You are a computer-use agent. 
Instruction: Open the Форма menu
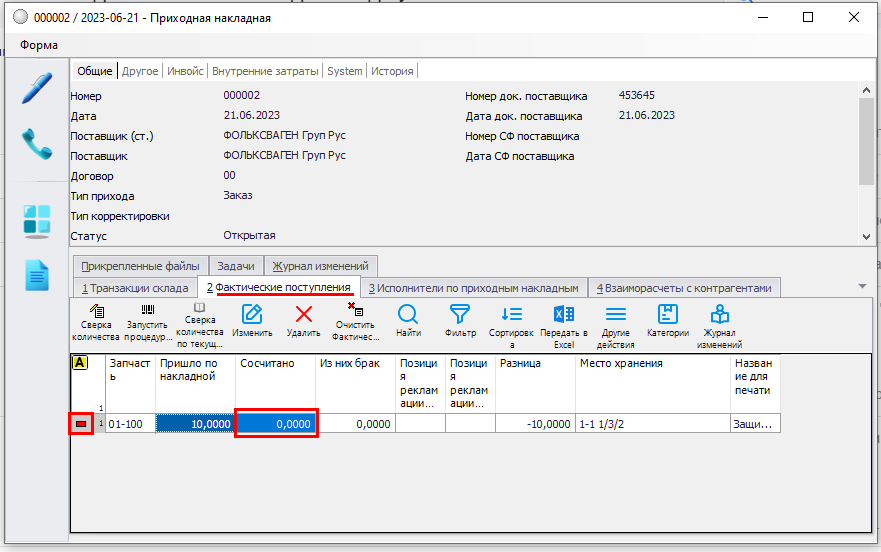(x=39, y=45)
